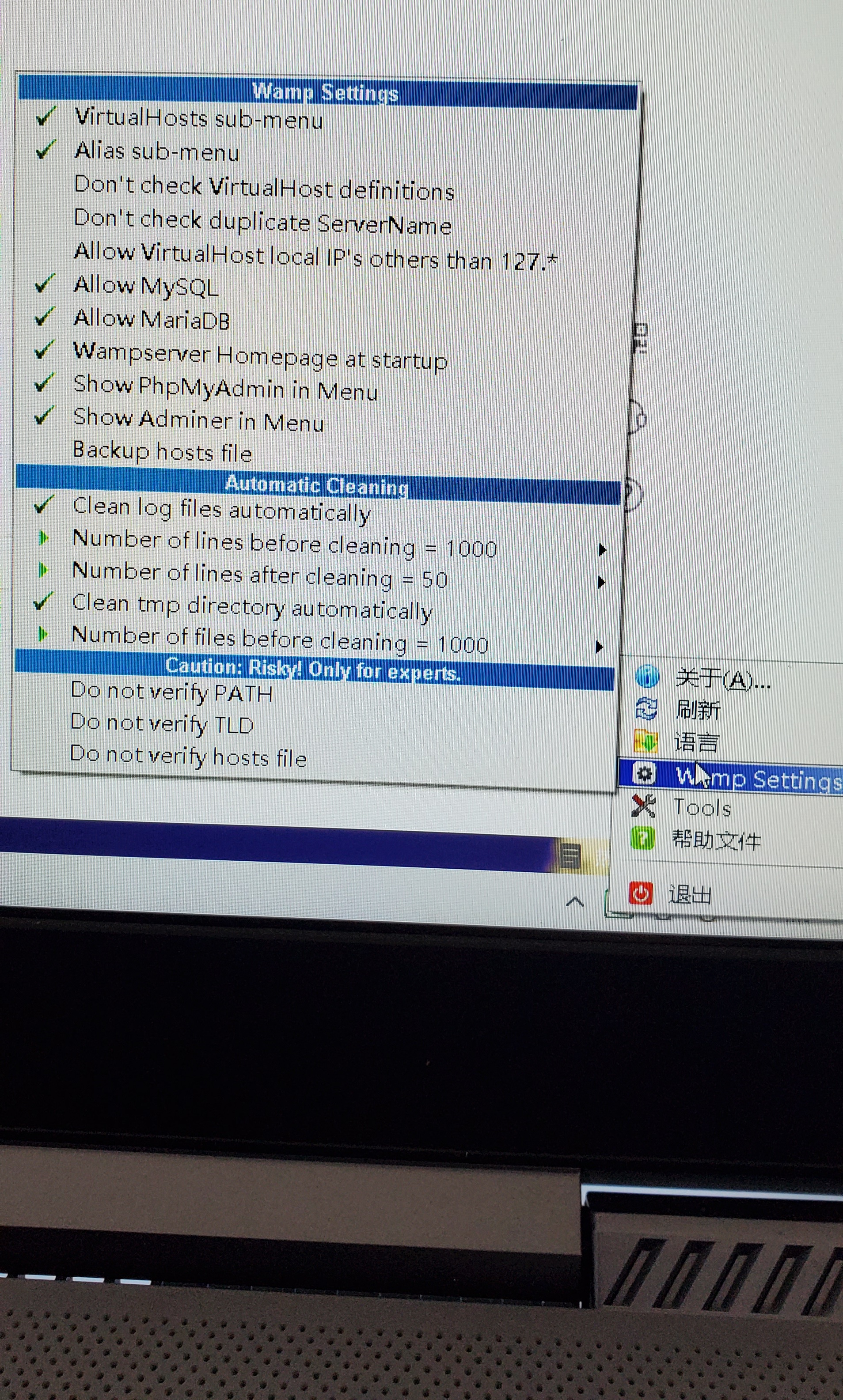
Task: Click the notes icon on the taskbar
Action: tap(570, 855)
